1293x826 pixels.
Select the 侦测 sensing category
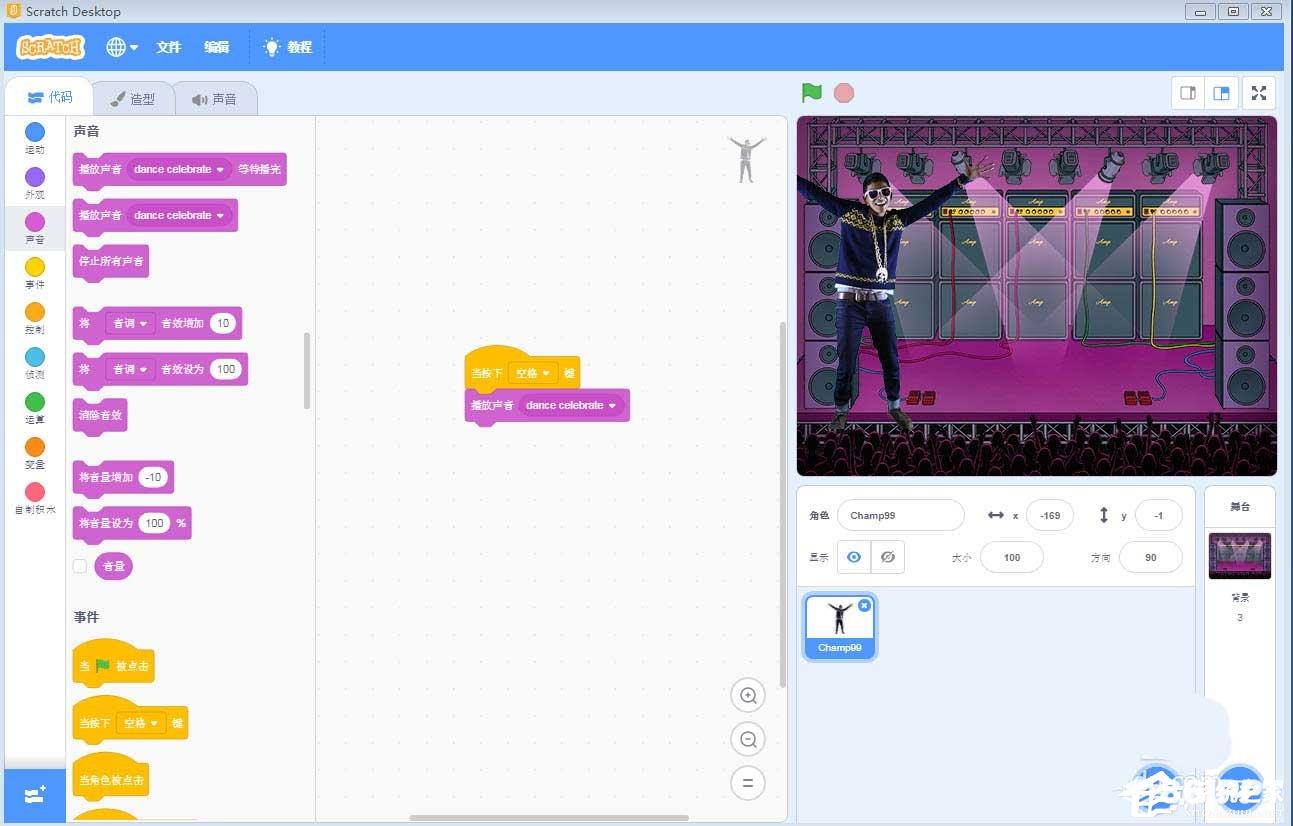point(35,363)
